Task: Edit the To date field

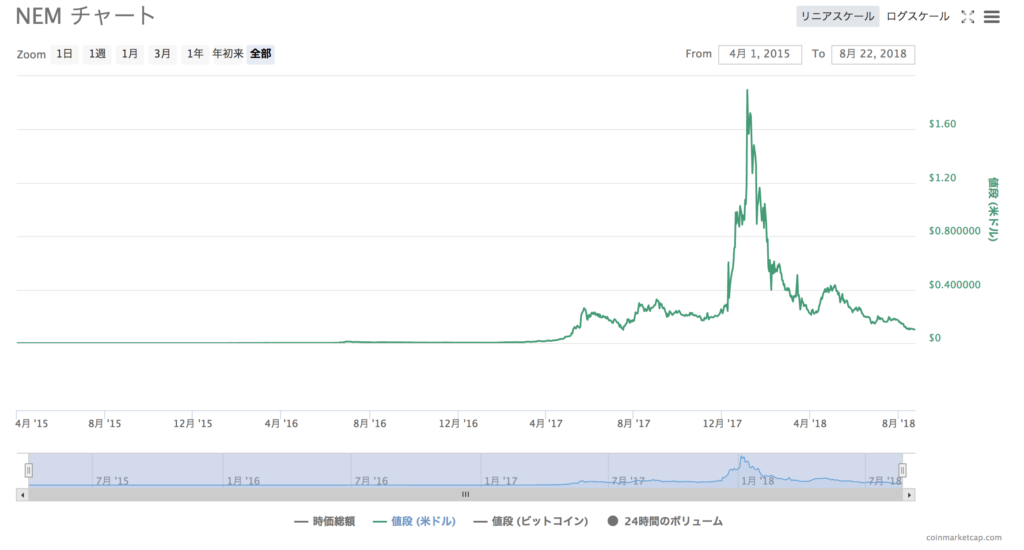Action: click(872, 54)
